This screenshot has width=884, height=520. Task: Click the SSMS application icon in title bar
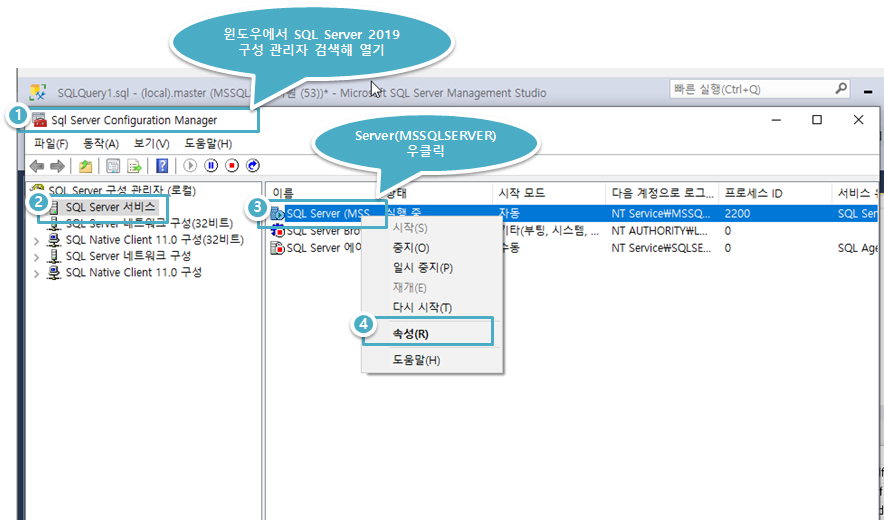[38, 92]
